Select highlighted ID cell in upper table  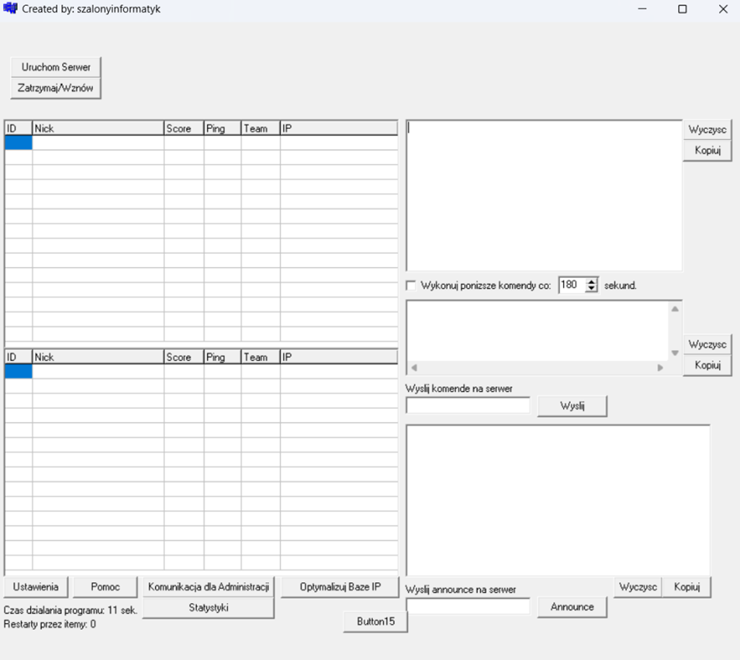click(18, 143)
